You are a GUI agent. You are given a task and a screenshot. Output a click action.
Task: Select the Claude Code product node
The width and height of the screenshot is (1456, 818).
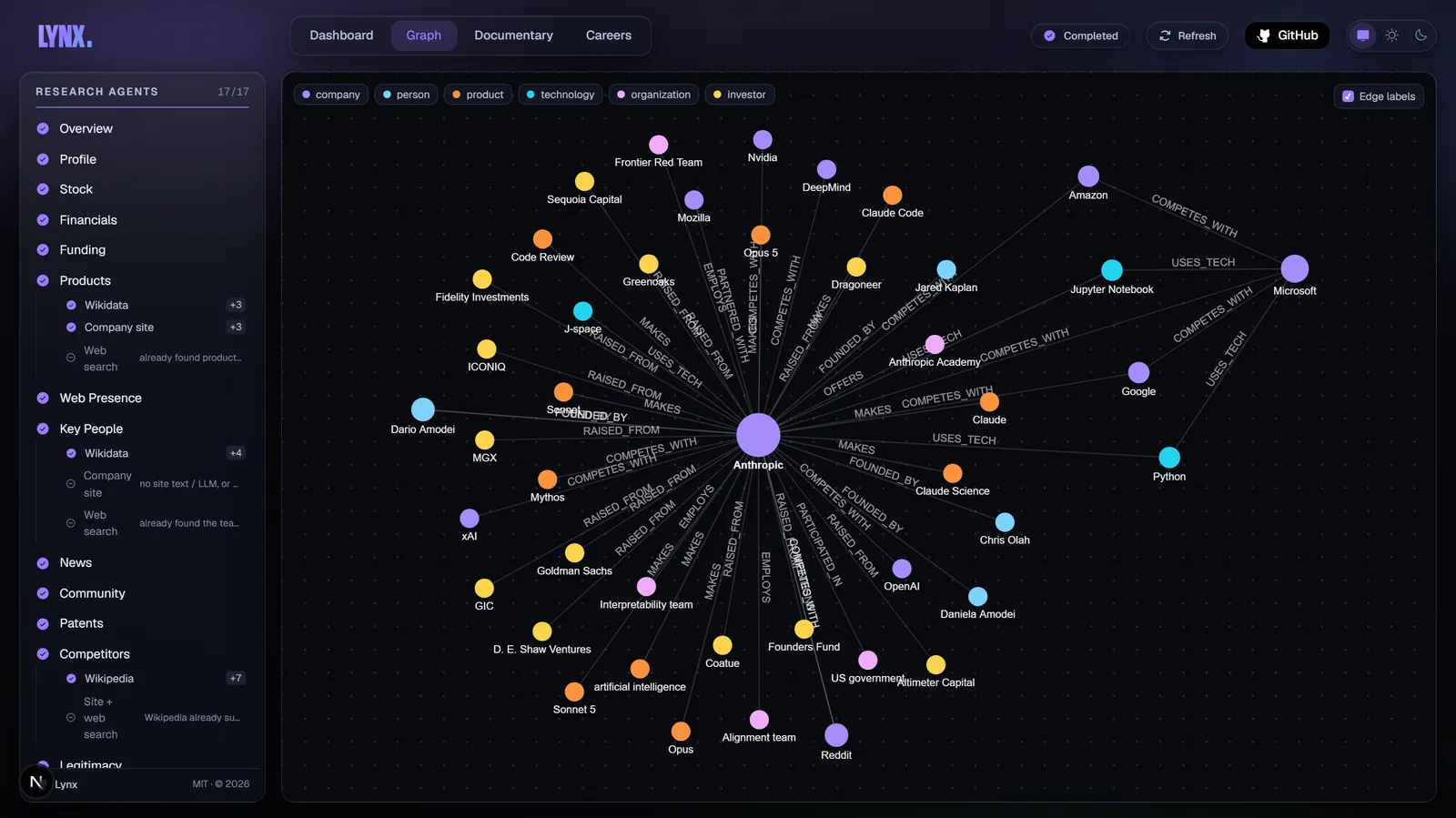click(x=893, y=195)
